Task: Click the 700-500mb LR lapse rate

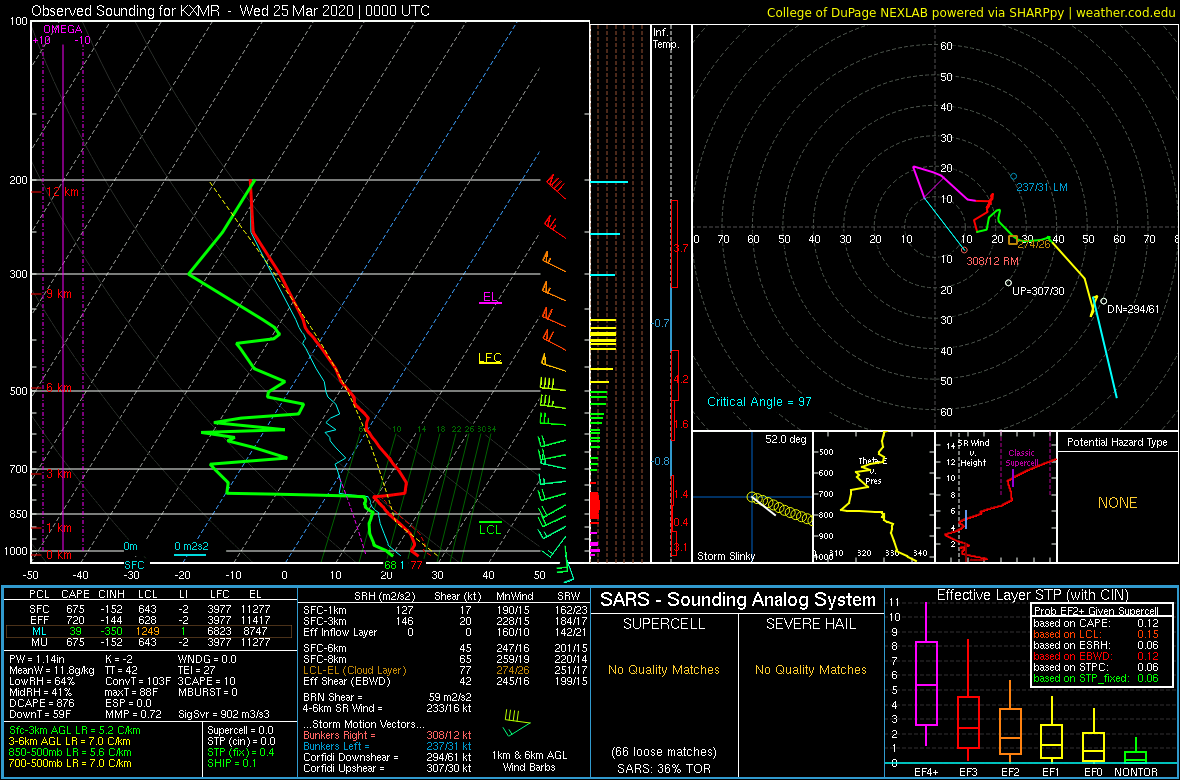Action: [71, 762]
